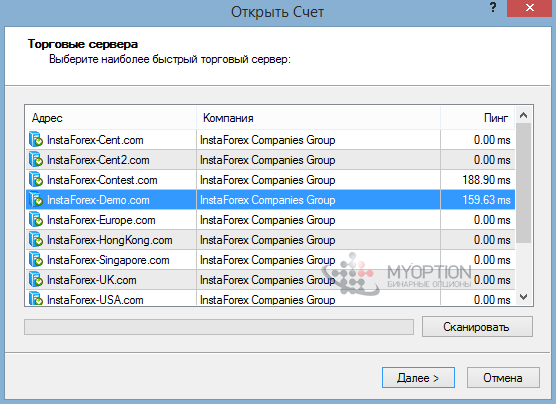Click the scrollbar up arrow

pos(523,115)
